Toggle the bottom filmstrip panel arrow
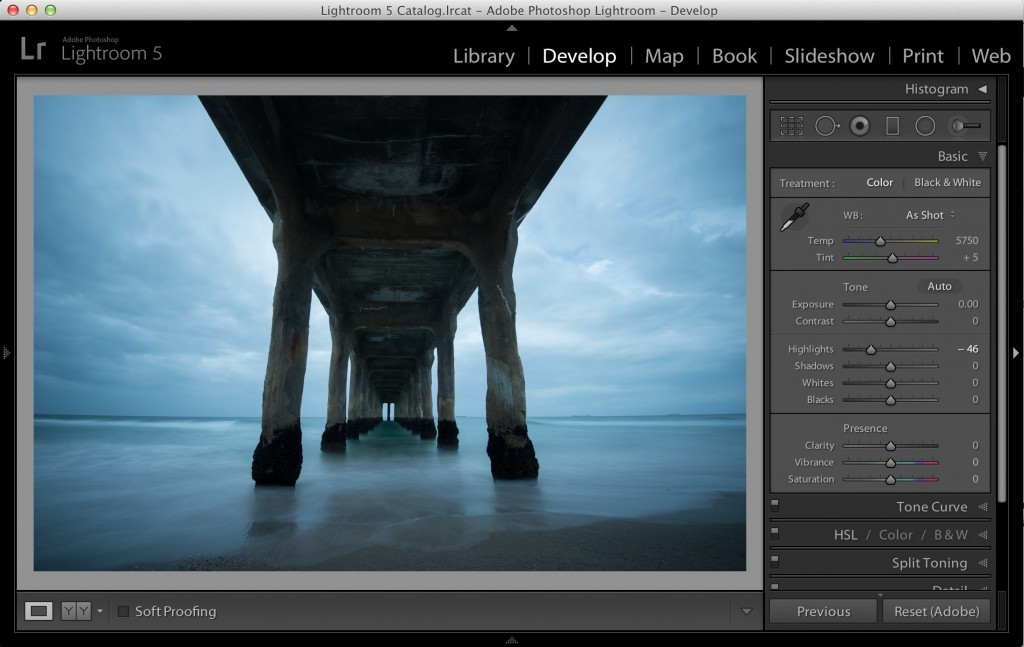 [x=512, y=640]
